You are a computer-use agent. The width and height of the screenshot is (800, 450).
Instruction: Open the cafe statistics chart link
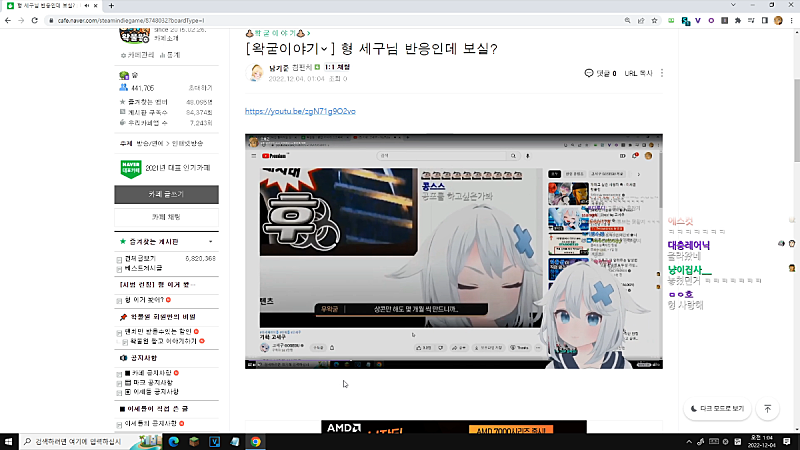pyautogui.click(x=170, y=55)
